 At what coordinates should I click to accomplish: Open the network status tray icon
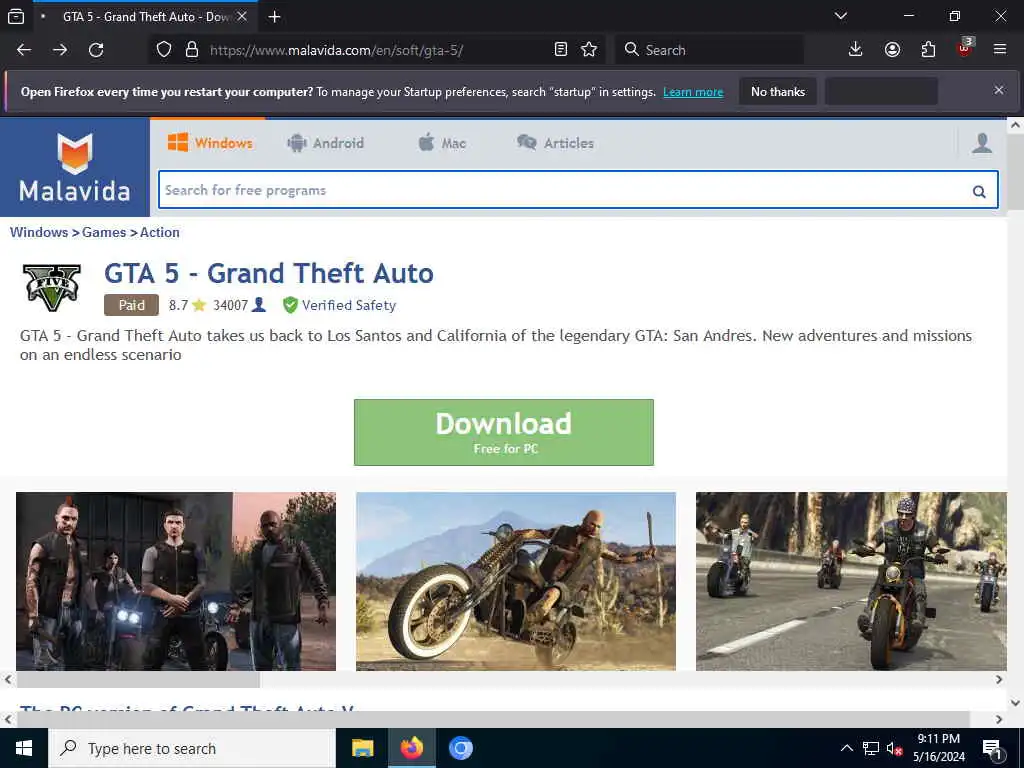click(871, 748)
